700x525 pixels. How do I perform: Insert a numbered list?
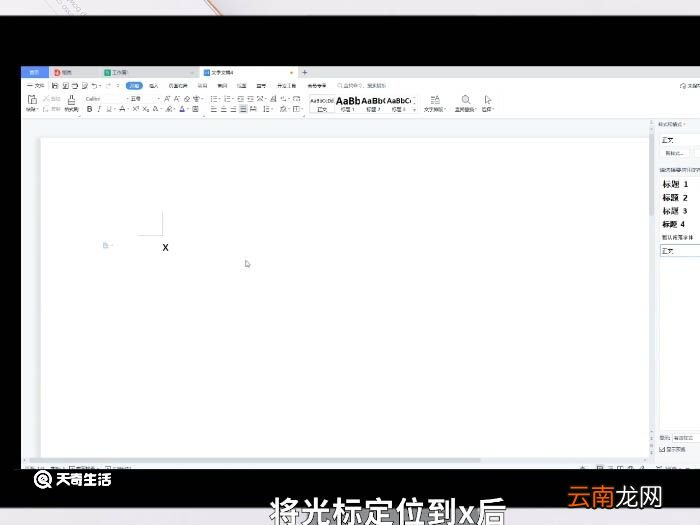click(x=228, y=99)
